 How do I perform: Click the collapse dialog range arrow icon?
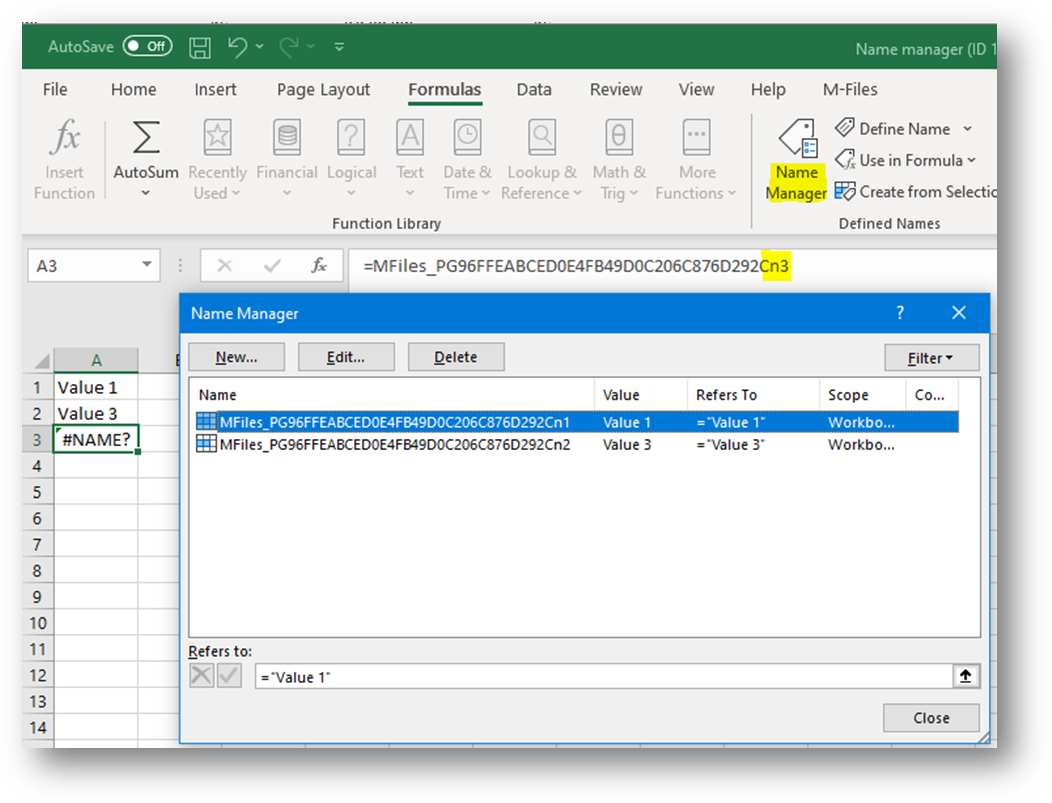click(x=965, y=676)
